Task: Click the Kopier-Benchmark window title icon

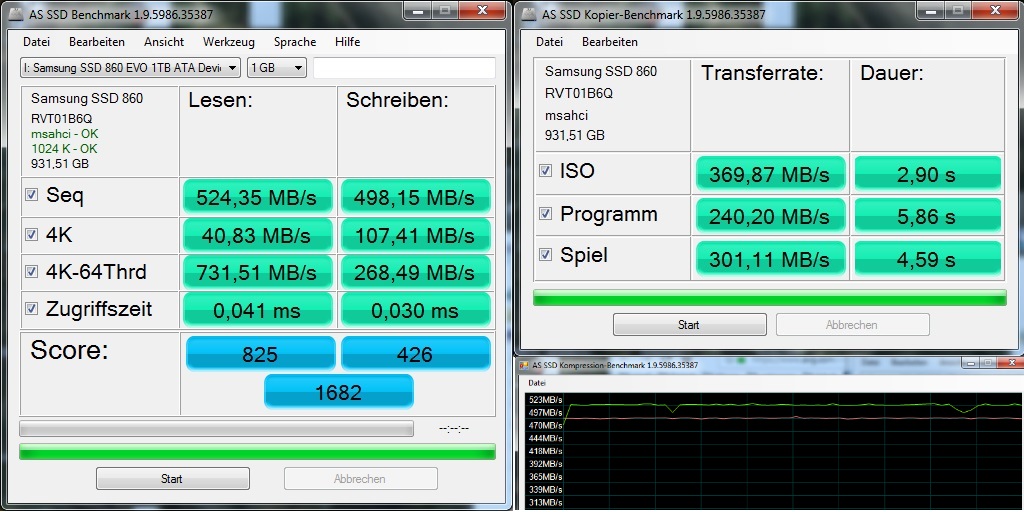Action: pos(530,14)
